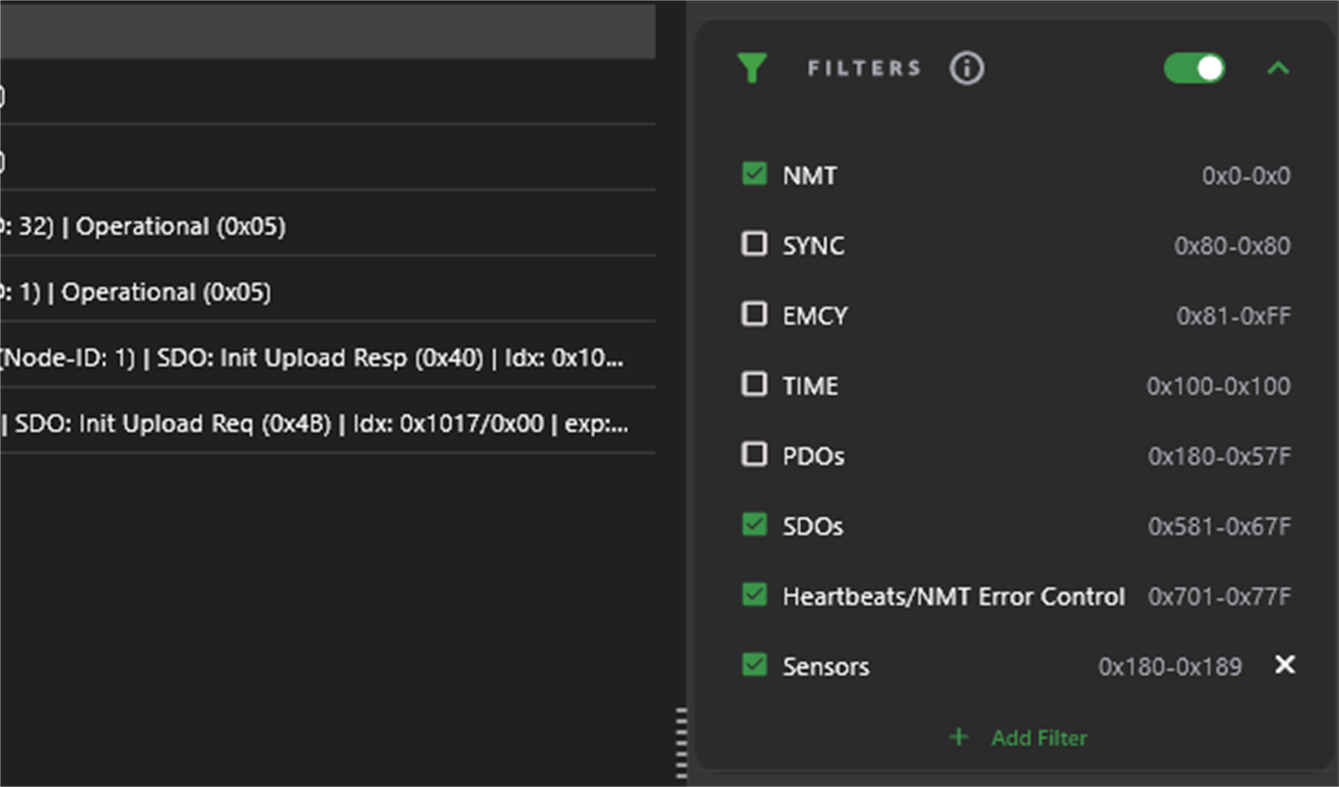Remove the Sensors filter with the X
1339x787 pixels.
(1285, 665)
